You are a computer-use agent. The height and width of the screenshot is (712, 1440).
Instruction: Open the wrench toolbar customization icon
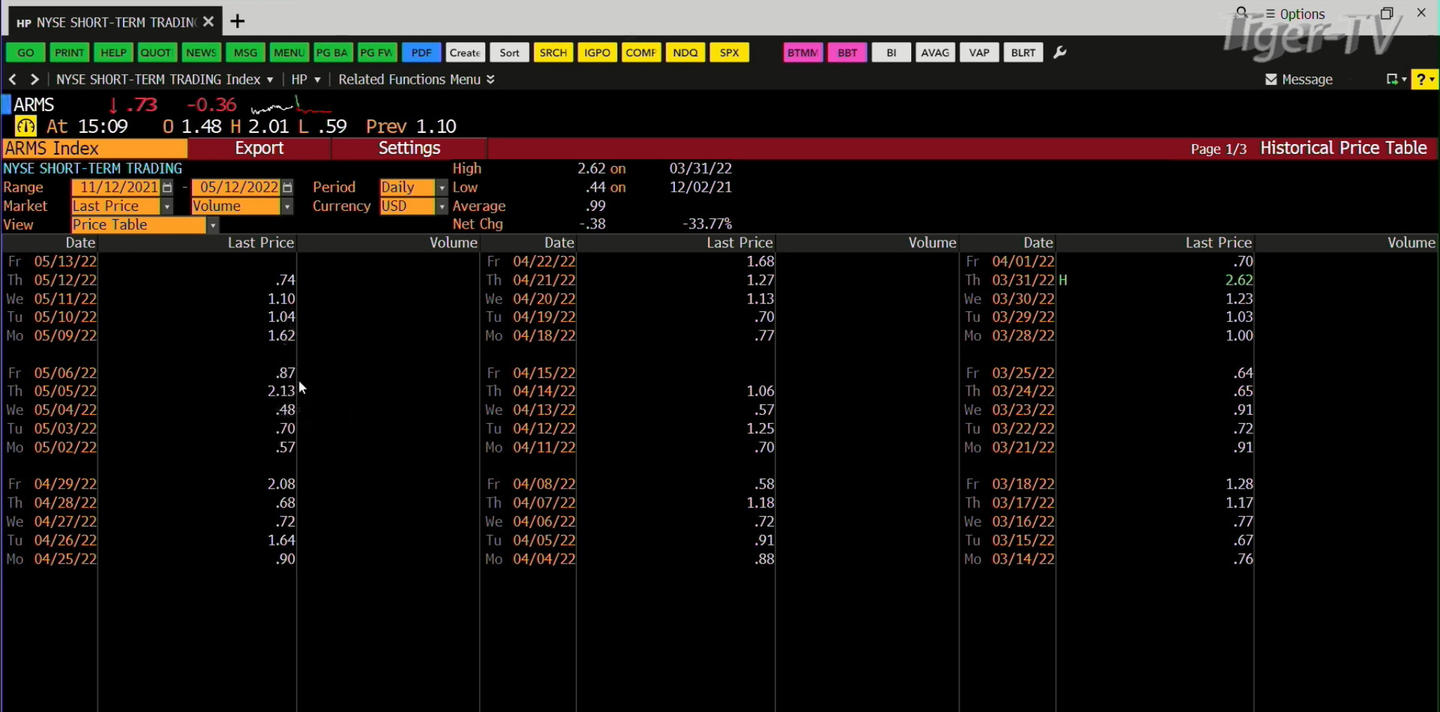[1060, 52]
